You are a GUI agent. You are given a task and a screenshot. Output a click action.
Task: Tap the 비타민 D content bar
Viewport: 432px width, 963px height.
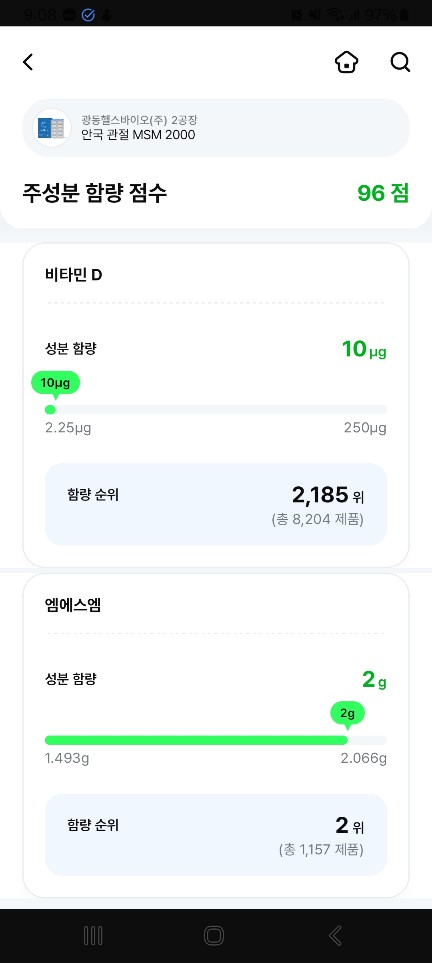[x=216, y=410]
